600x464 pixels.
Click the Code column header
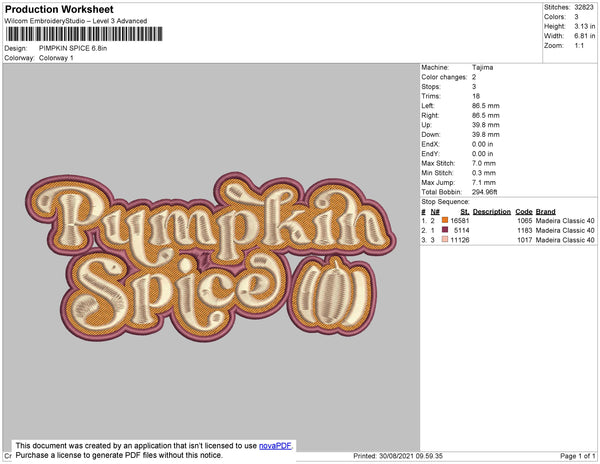click(x=524, y=212)
